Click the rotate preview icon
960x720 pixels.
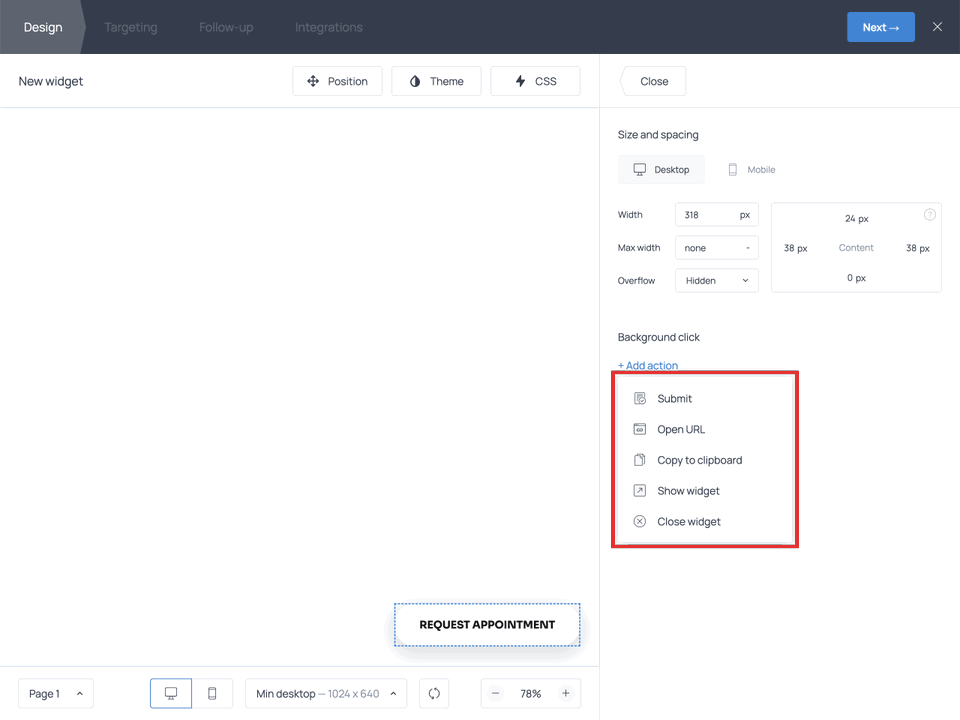pos(434,694)
